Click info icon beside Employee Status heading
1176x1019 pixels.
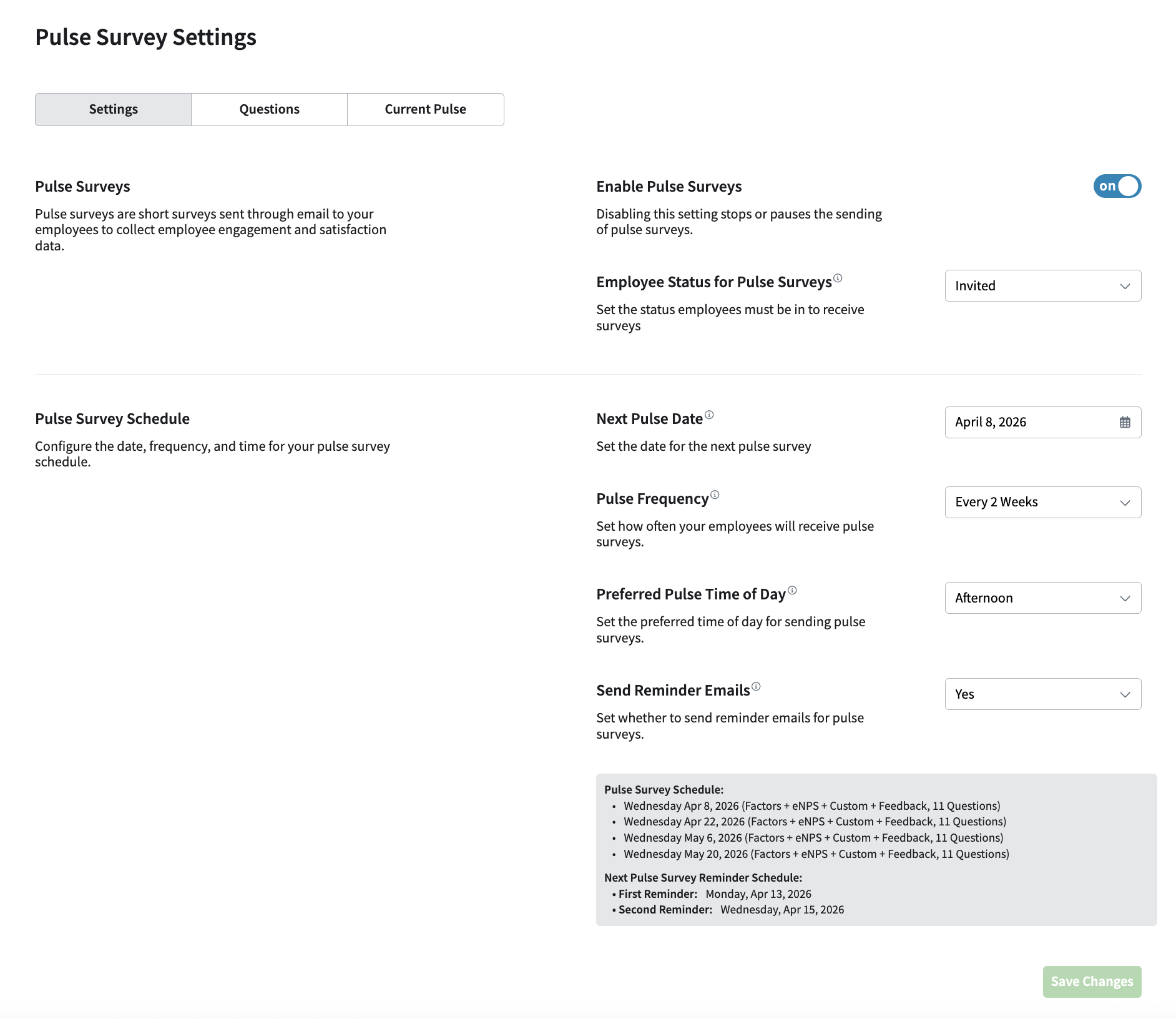838,278
